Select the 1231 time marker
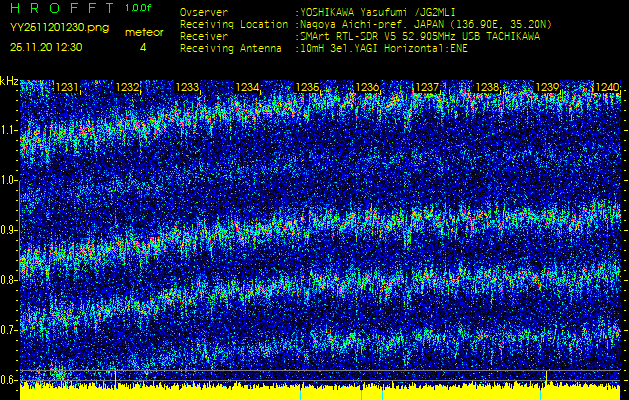Screen dimensions: 629x400 click(68, 88)
